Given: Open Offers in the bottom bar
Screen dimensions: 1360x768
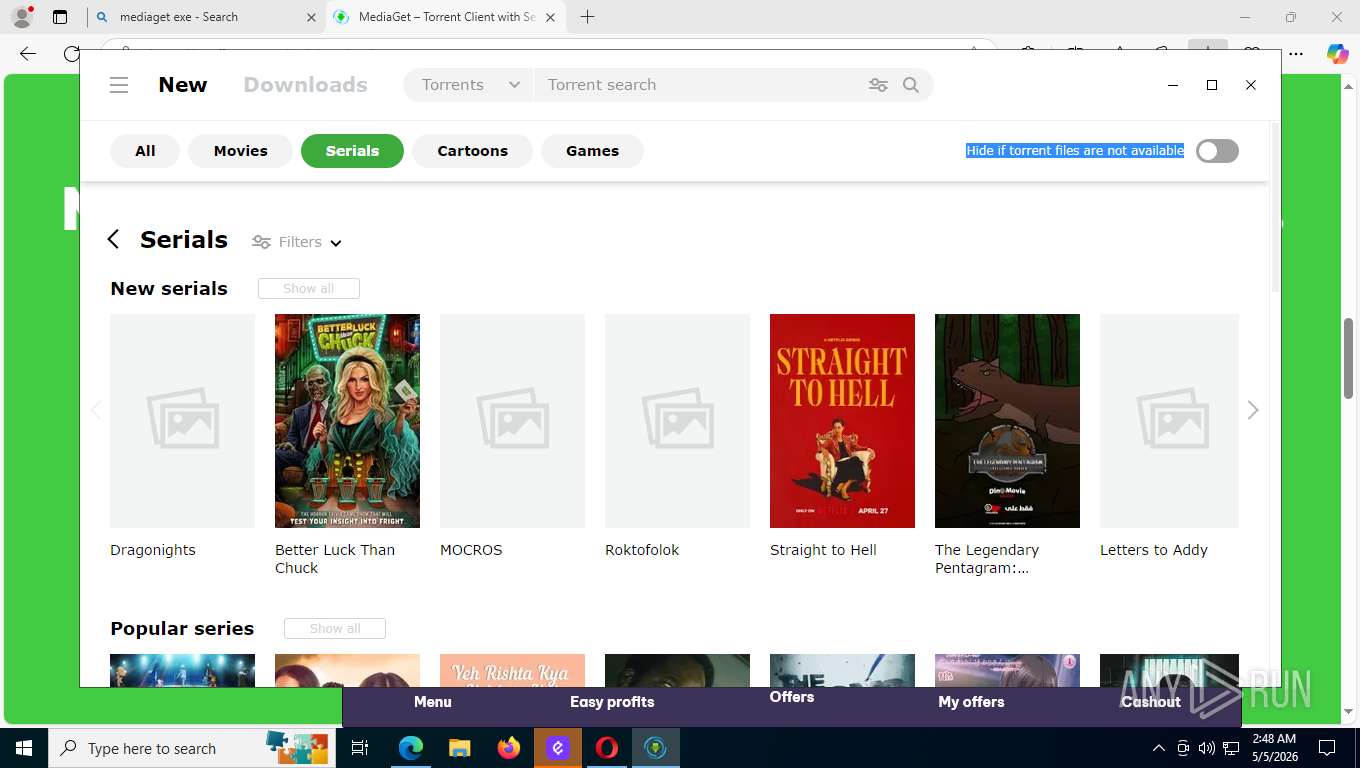Looking at the screenshot, I should [792, 697].
